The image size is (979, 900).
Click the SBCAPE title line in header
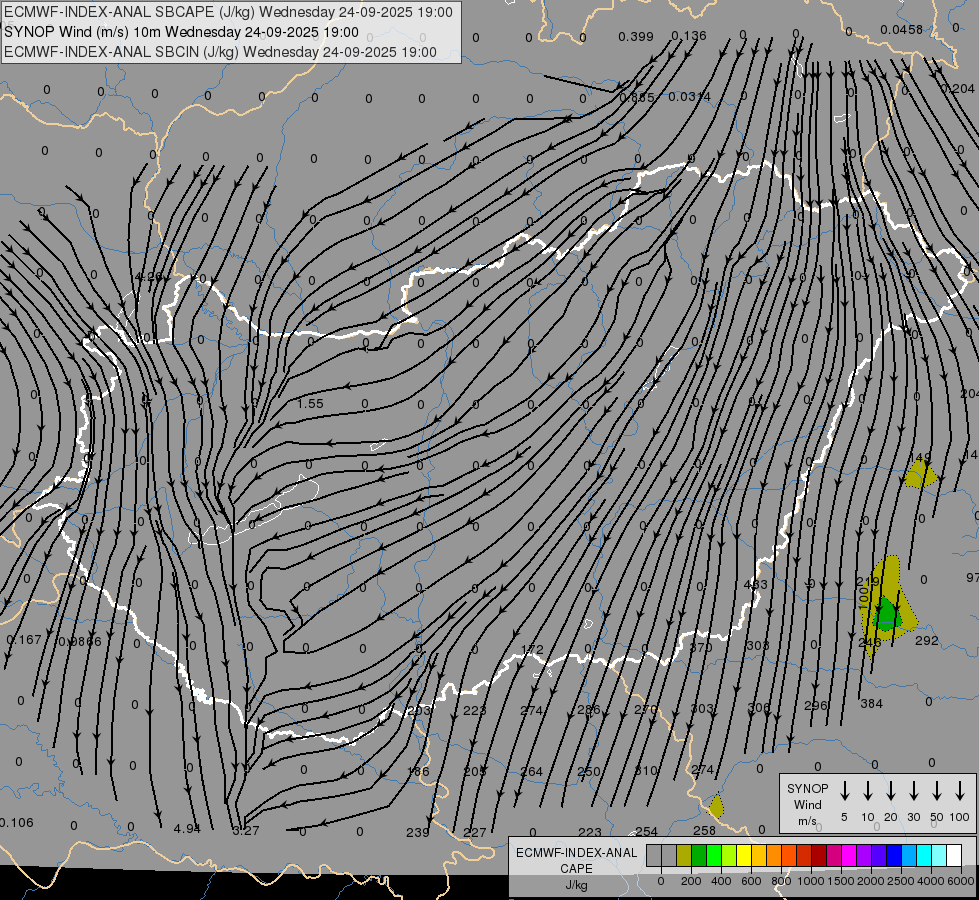(x=228, y=12)
